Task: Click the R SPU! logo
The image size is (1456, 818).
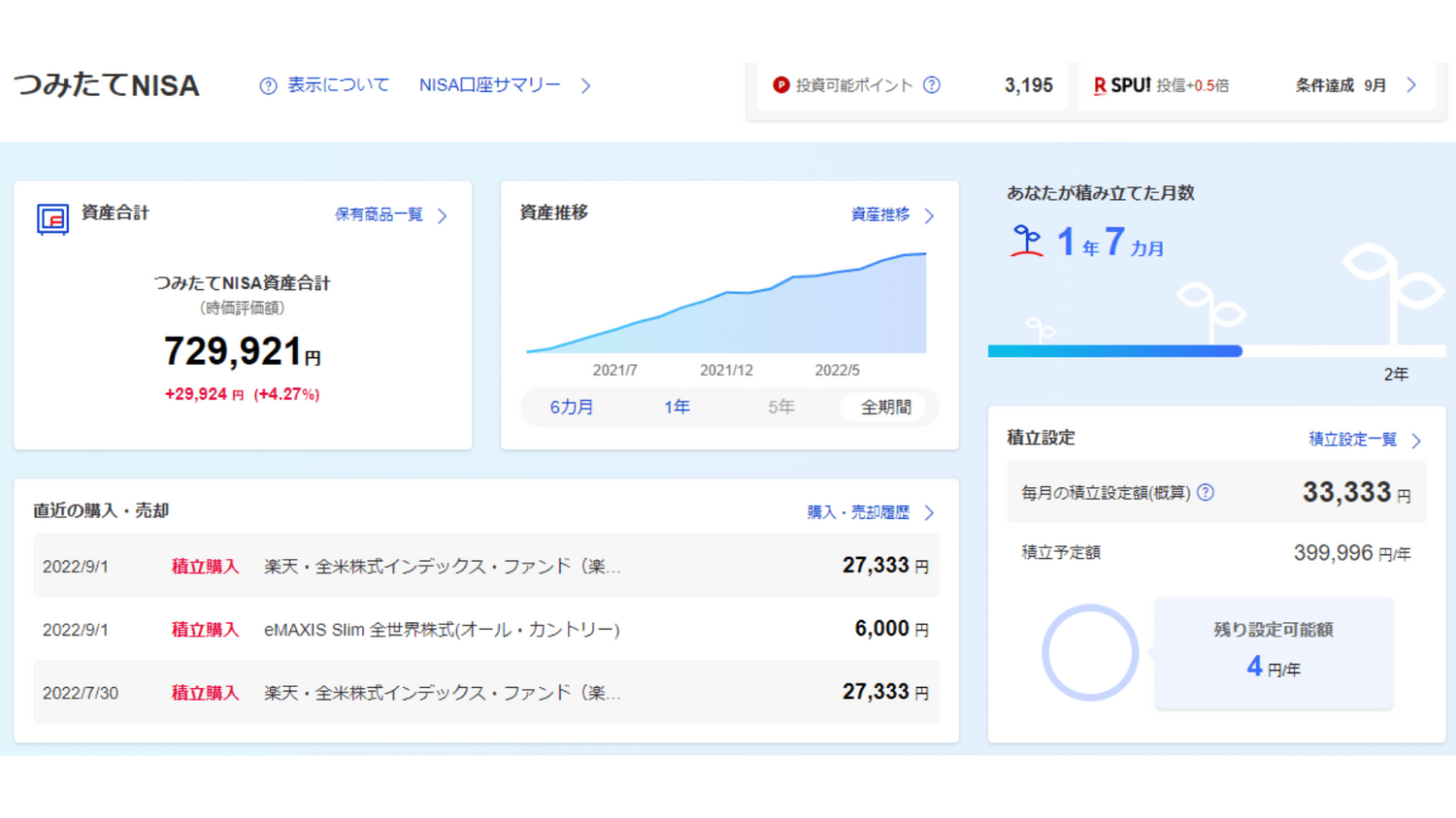Action: pyautogui.click(x=1122, y=85)
